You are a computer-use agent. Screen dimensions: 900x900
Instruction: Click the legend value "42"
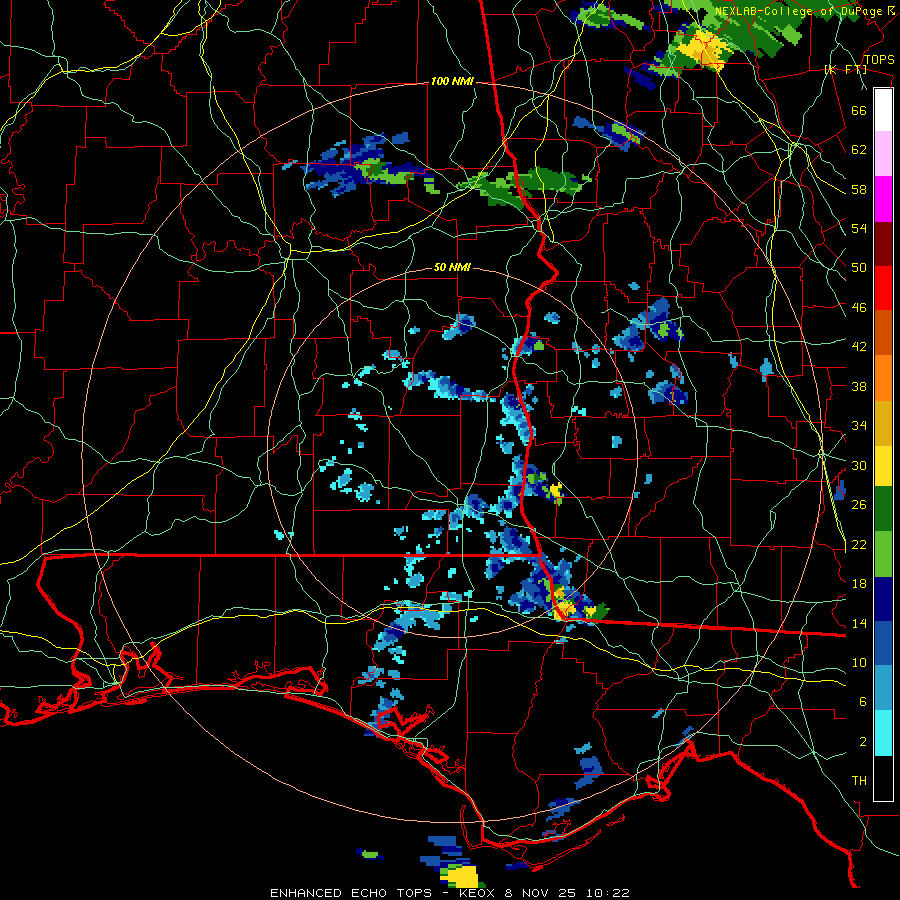859,347
